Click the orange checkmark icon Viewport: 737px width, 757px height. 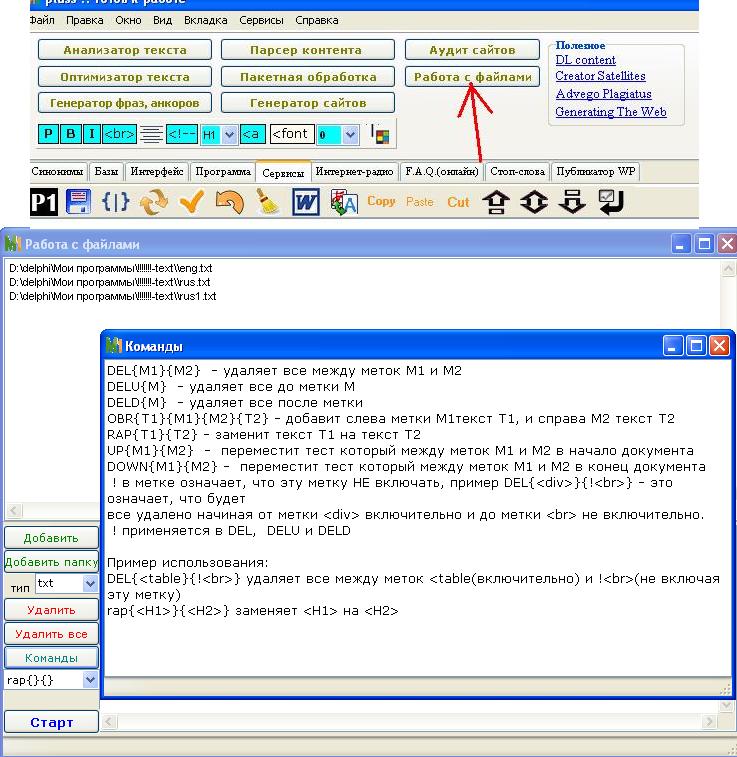point(192,202)
